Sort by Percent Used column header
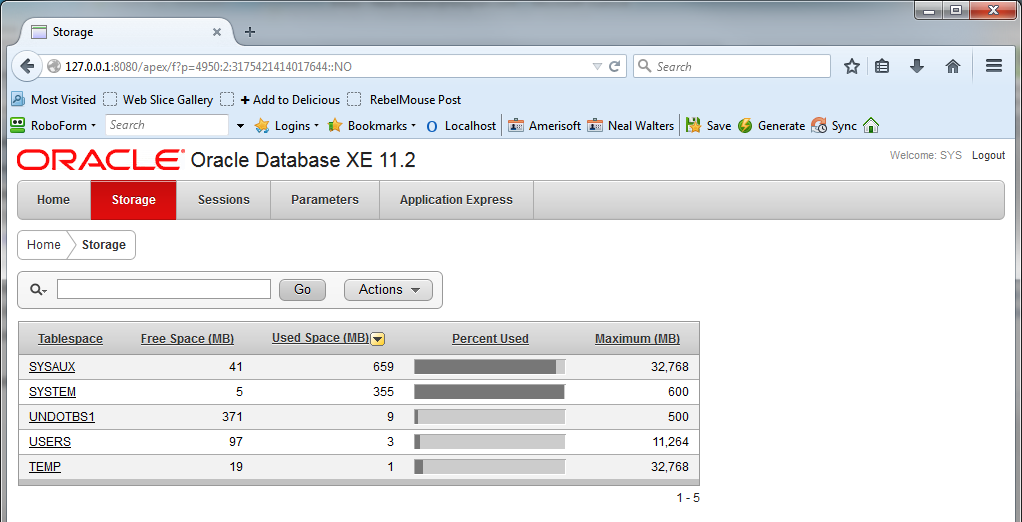 [490, 339]
